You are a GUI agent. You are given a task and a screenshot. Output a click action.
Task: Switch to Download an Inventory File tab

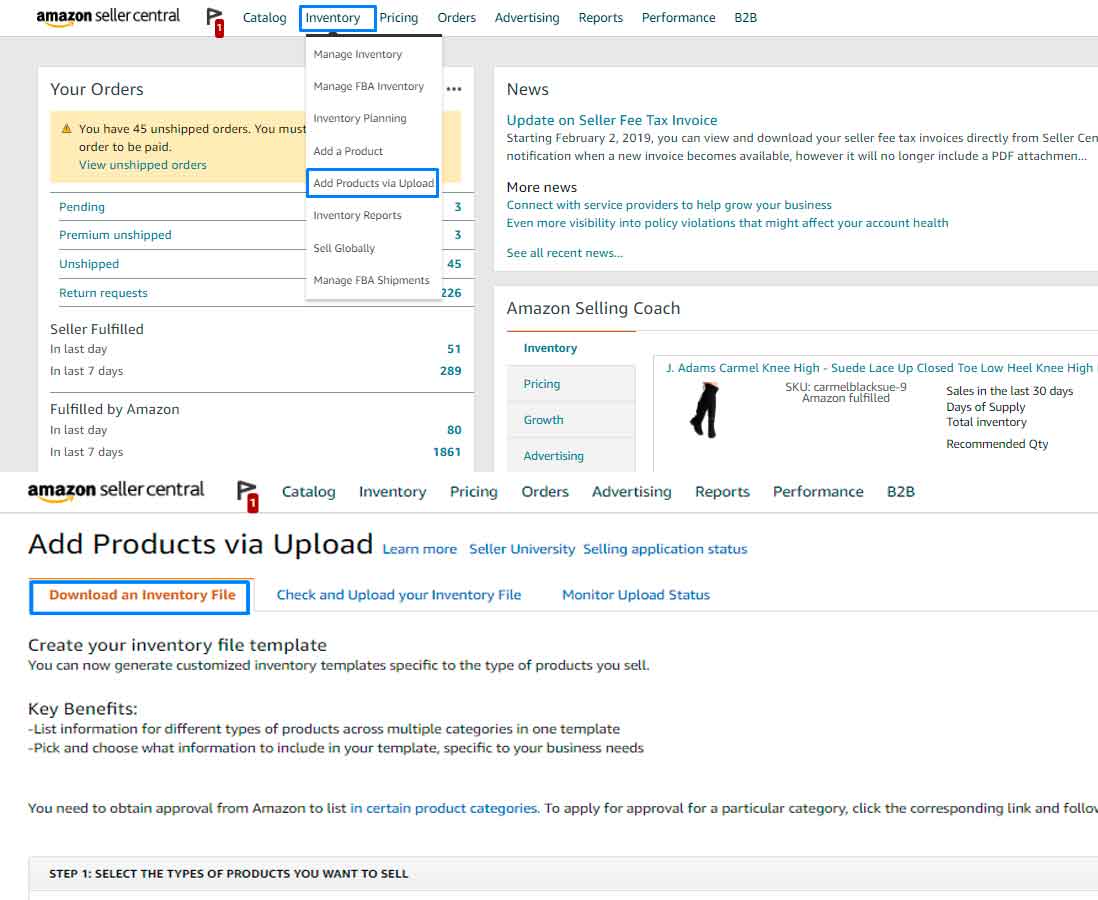[x=142, y=595]
